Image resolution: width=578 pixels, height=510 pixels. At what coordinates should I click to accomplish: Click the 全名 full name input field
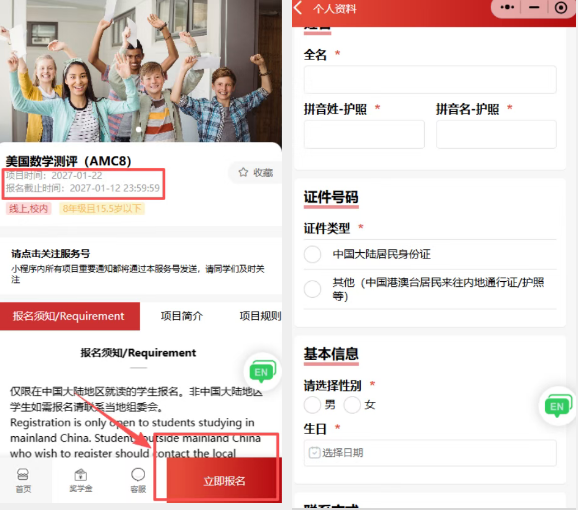430,80
